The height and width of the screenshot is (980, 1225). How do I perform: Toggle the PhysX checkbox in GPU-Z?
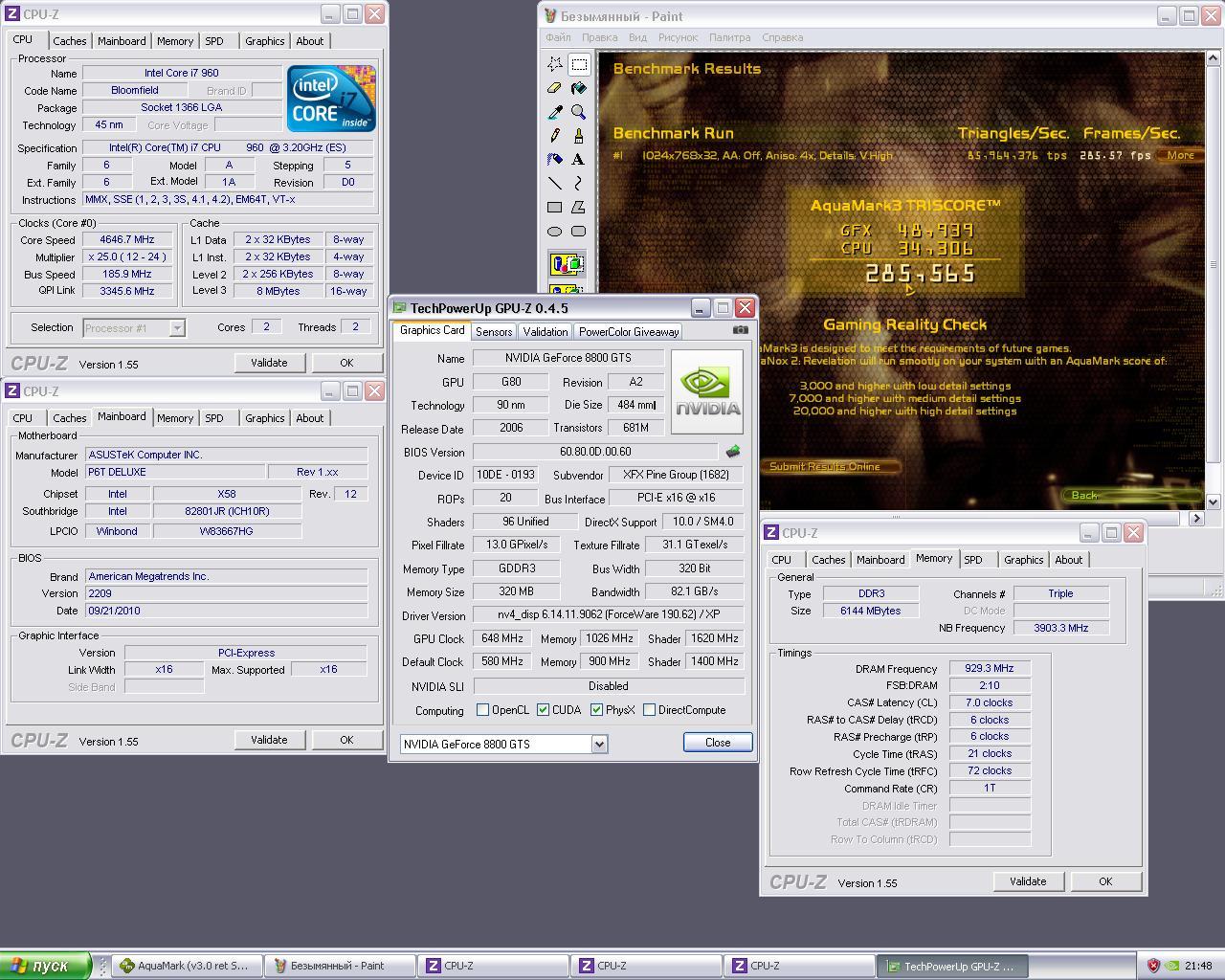pyautogui.click(x=596, y=710)
